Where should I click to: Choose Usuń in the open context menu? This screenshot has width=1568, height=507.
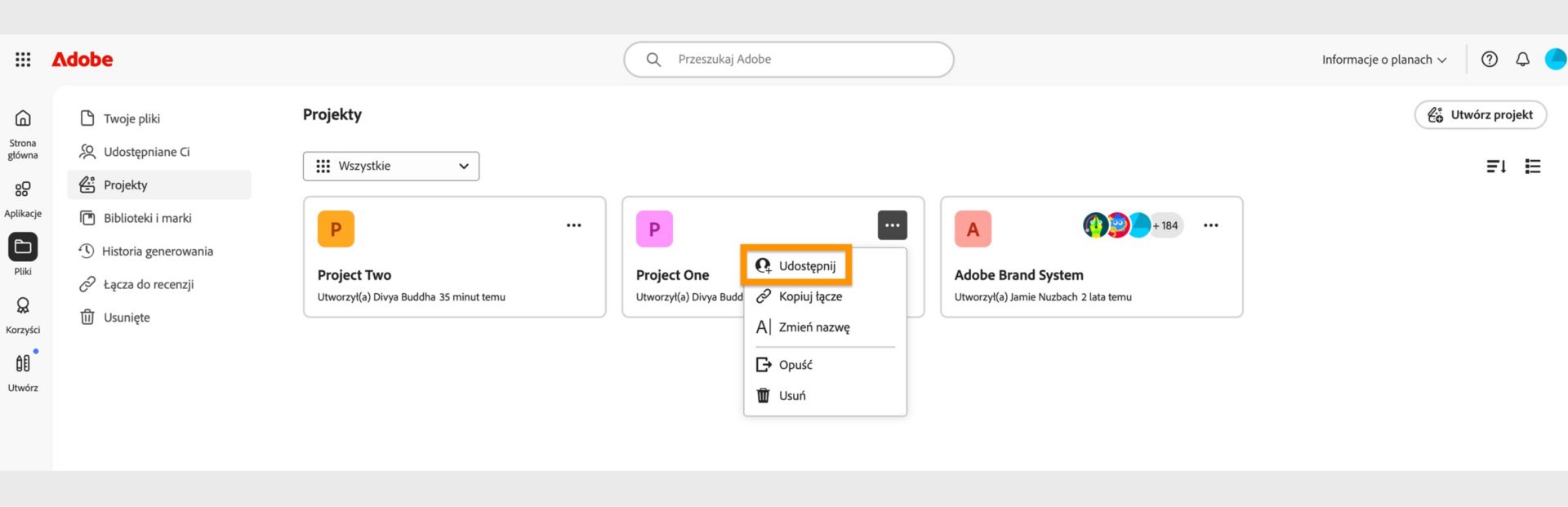(x=791, y=395)
